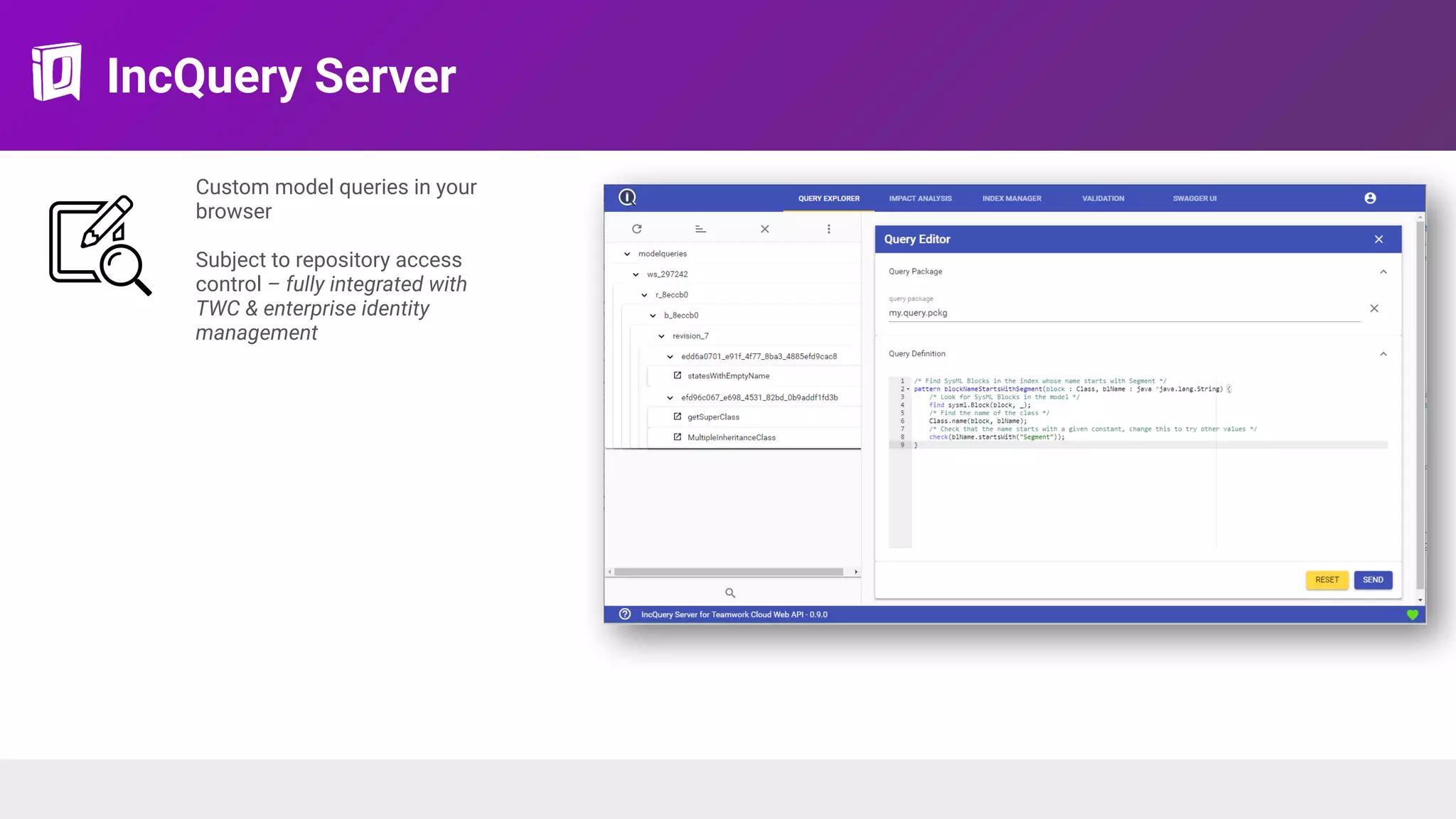Collapse the b_8eccb0 node
Viewport: 1456px width, 819px height.
tap(653, 316)
